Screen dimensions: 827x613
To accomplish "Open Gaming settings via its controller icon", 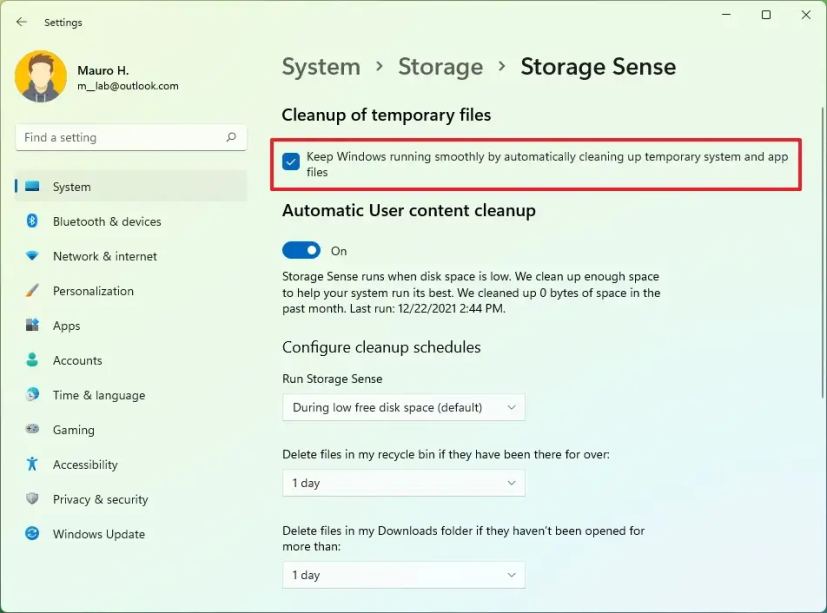I will (32, 429).
